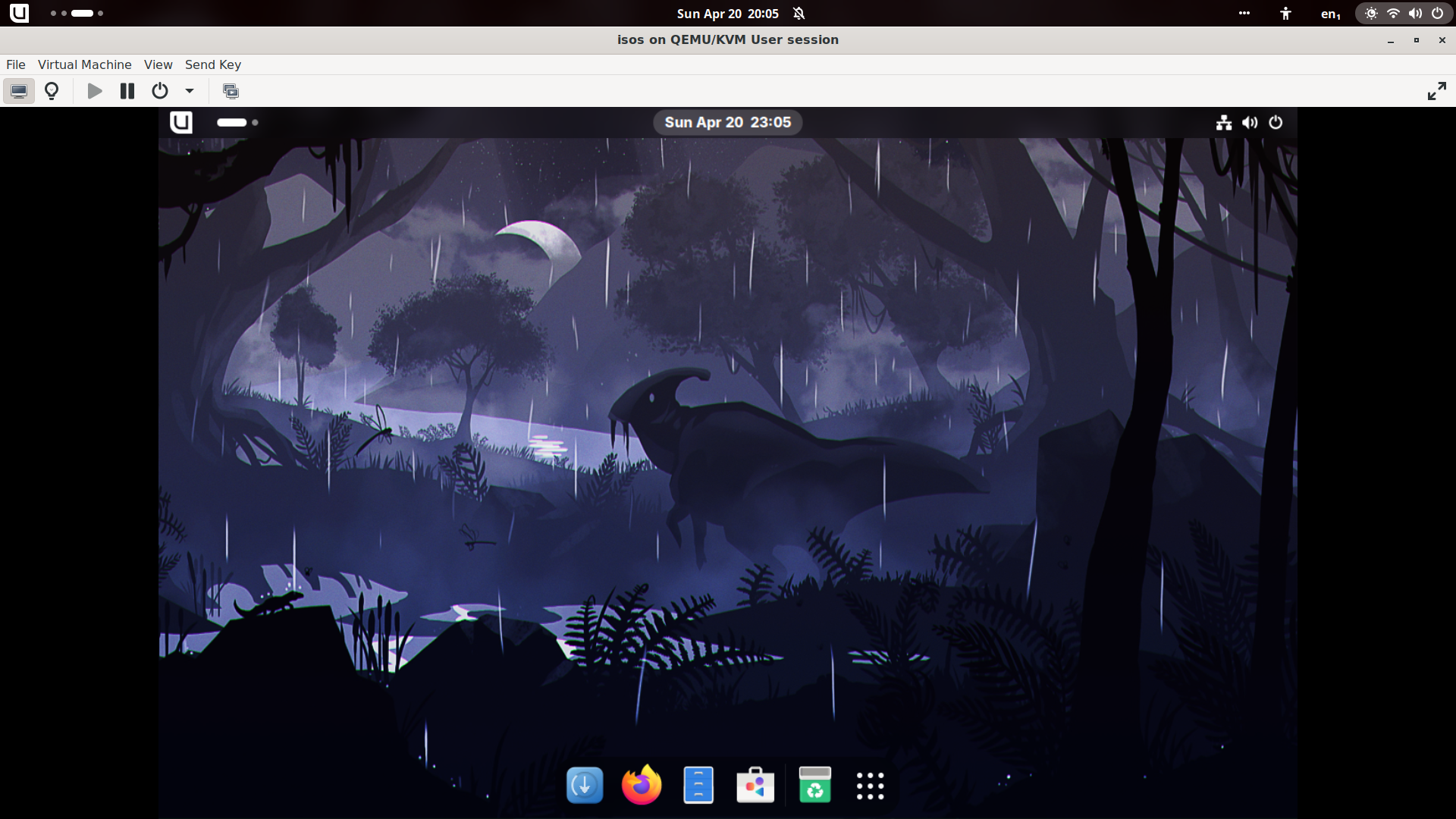The image size is (1456, 819).
Task: Open the Files app in the guest dock
Action: pyautogui.click(x=698, y=785)
